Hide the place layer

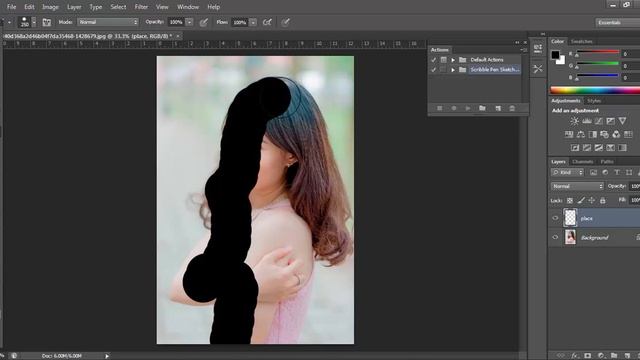tap(555, 218)
